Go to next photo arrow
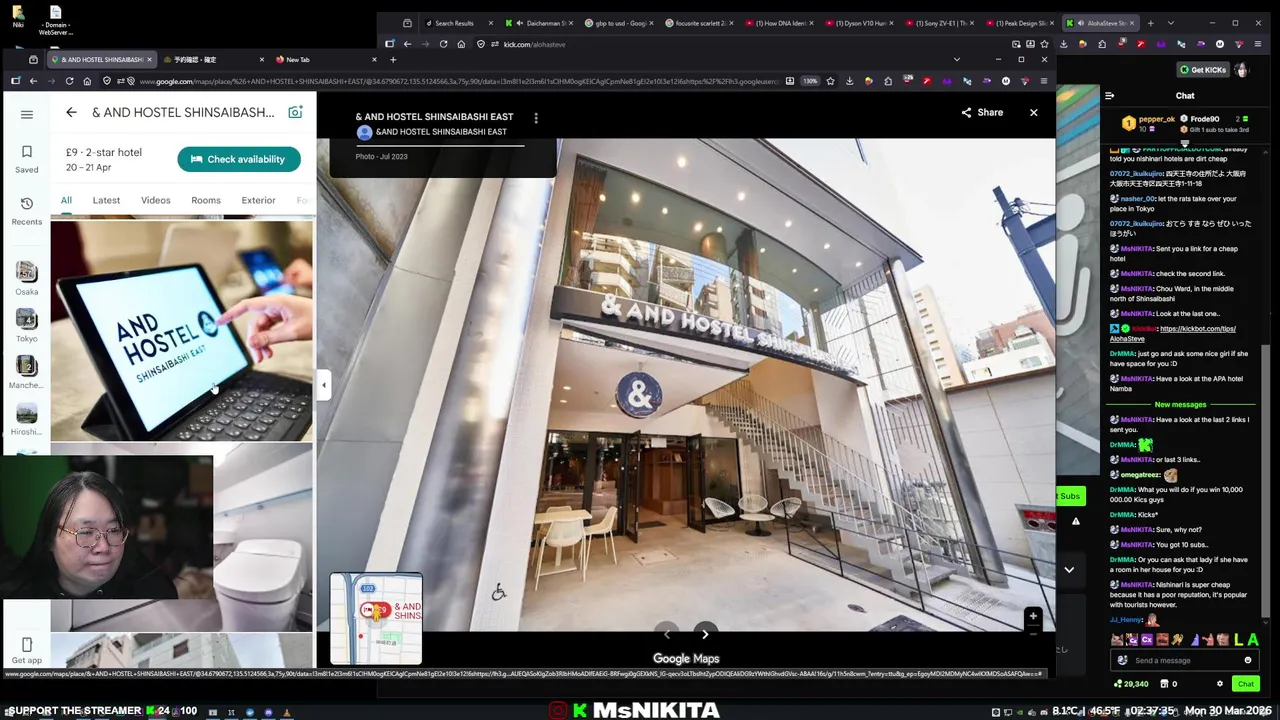Viewport: 1280px width, 720px height. point(705,634)
